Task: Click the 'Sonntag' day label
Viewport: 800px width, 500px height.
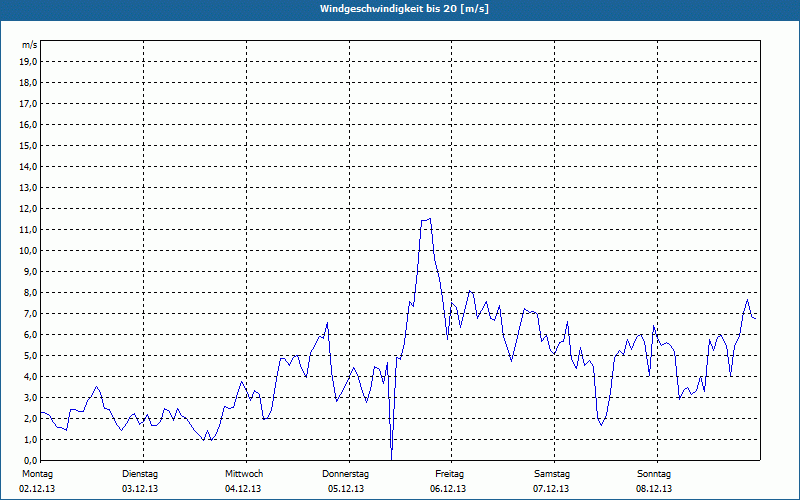Action: 654,474
